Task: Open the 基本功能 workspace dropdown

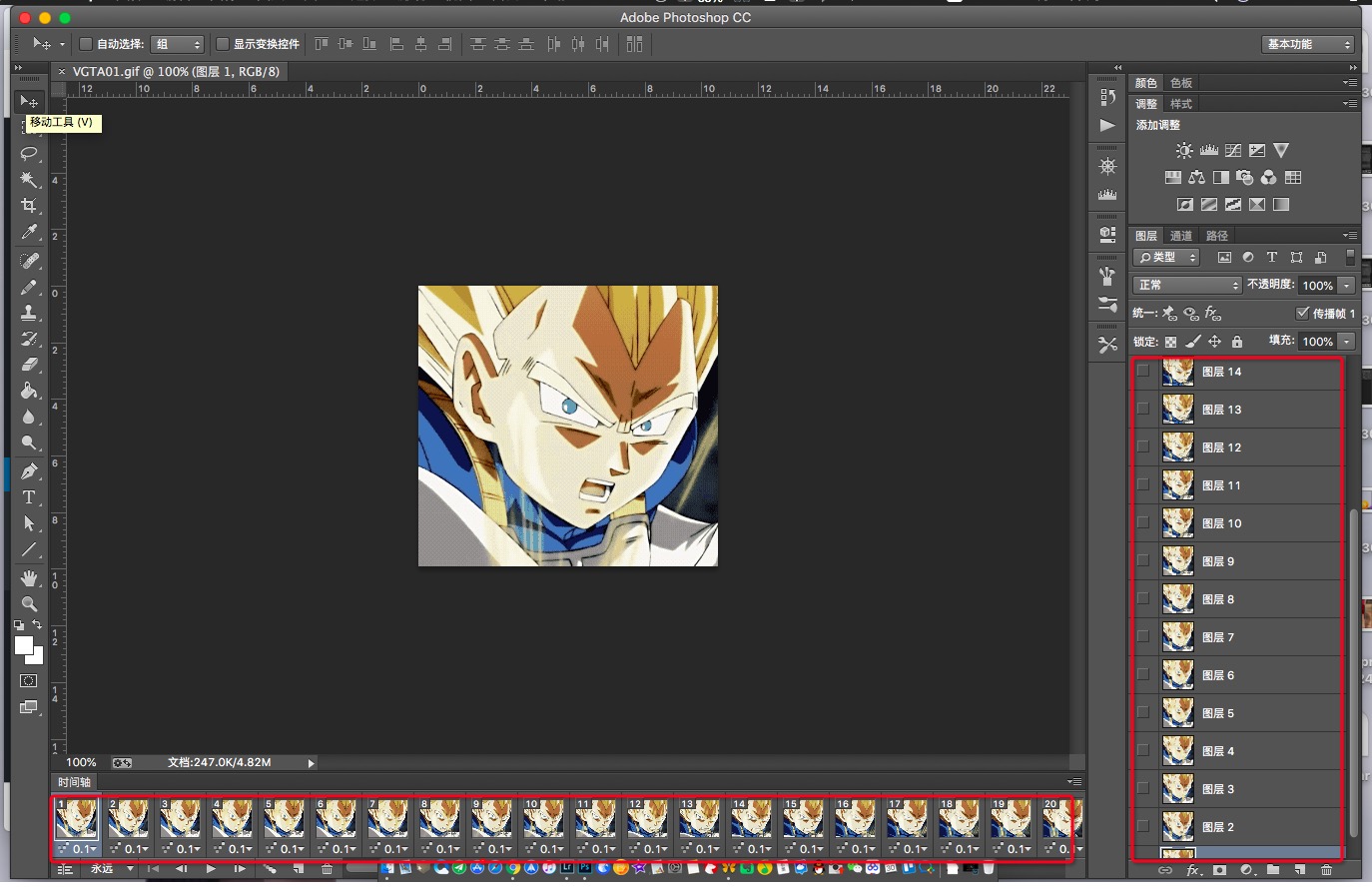Action: (1308, 44)
